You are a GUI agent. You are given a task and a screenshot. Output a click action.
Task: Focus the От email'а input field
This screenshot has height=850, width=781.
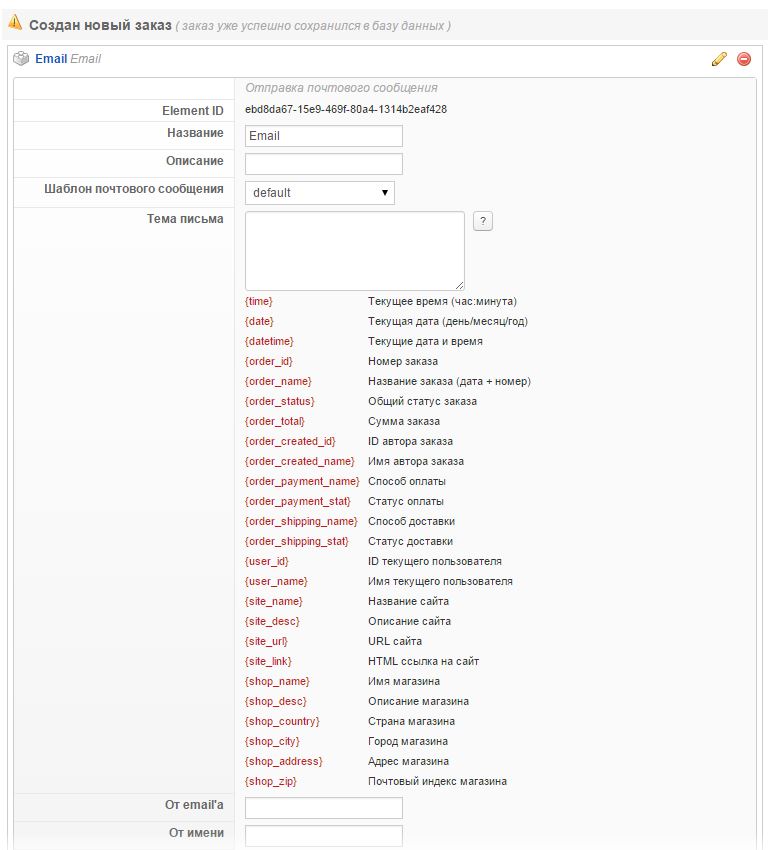pos(324,808)
